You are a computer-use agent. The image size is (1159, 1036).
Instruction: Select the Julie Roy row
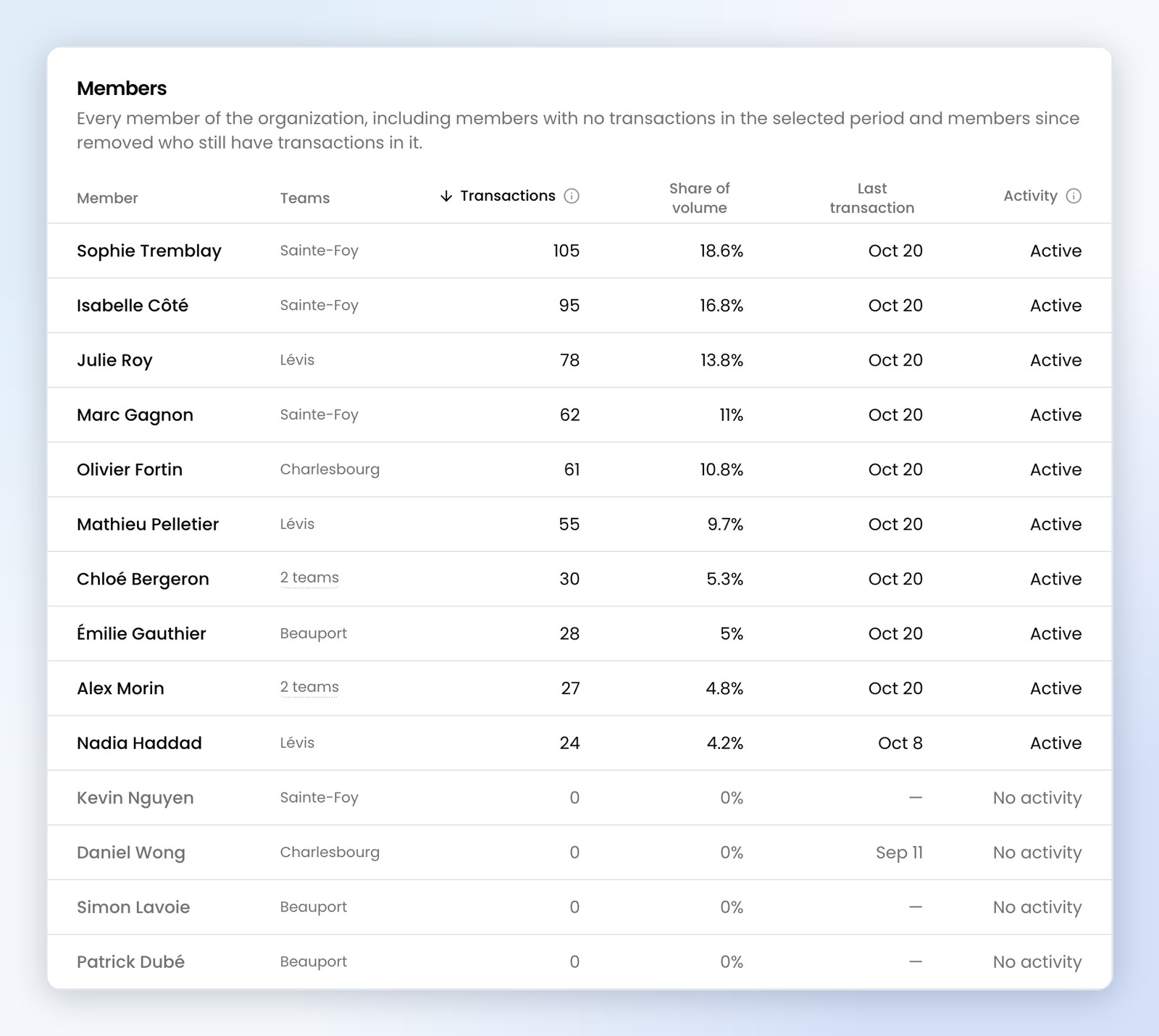click(579, 360)
